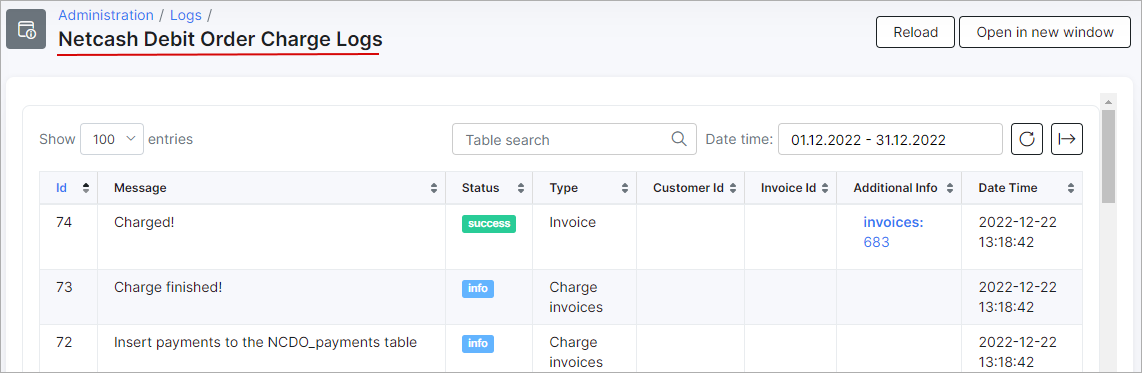Click the magnifier icon in Table search
This screenshot has width=1142, height=373.
click(x=678, y=138)
